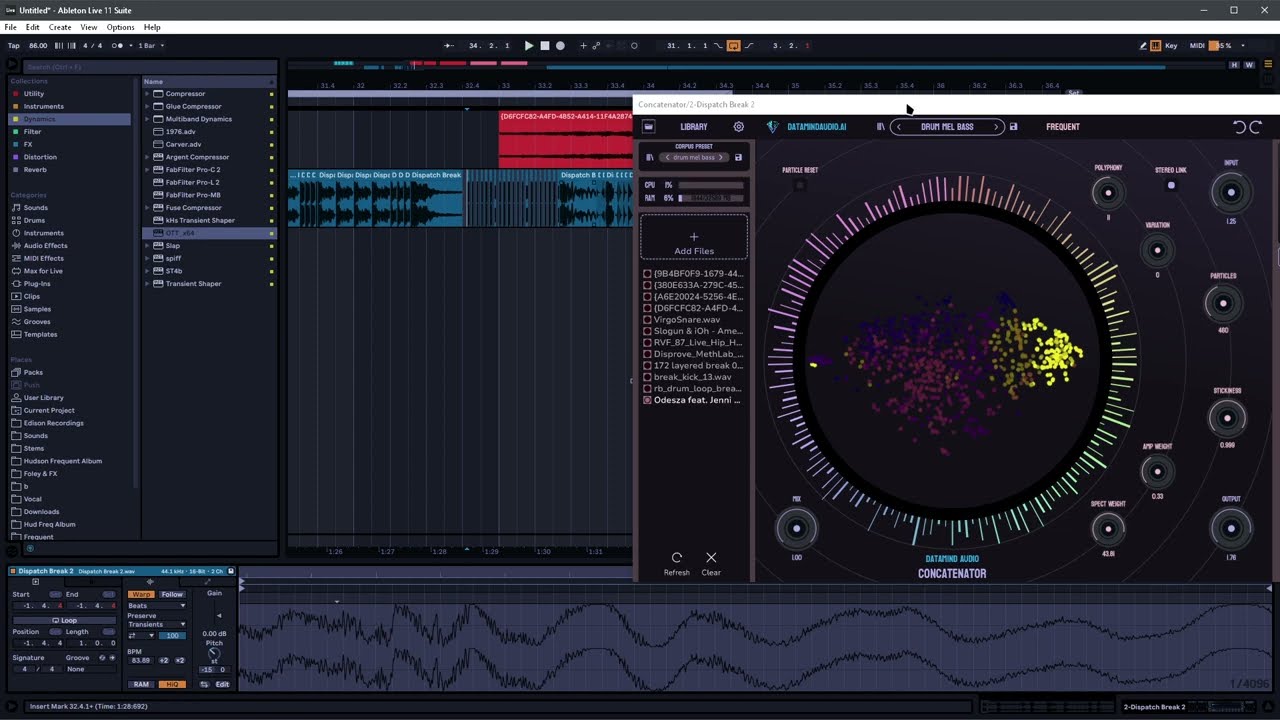
Task: Open the Help menu
Action: (152, 27)
